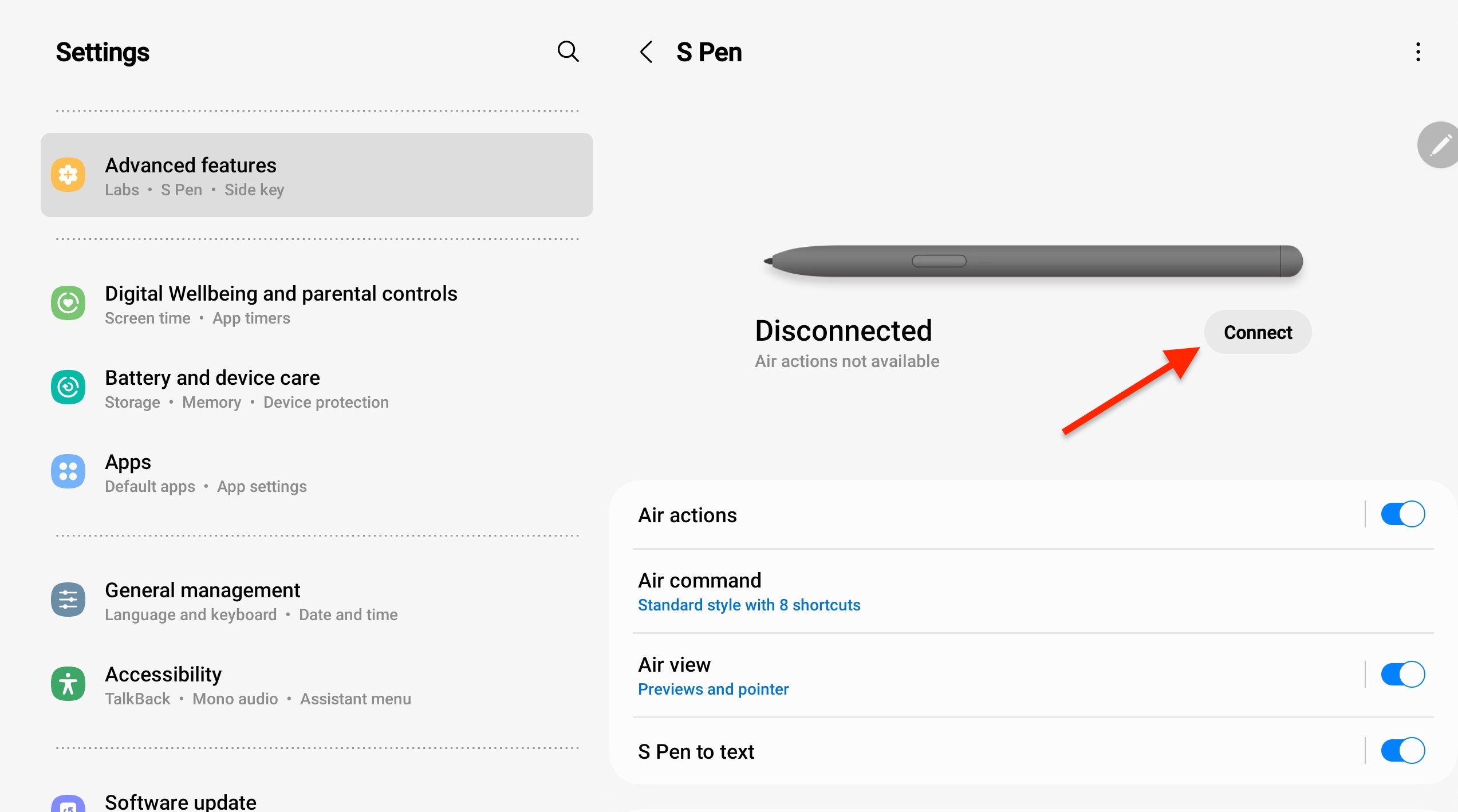Tap the General management sliders icon
This screenshot has height=812, width=1458.
68,600
